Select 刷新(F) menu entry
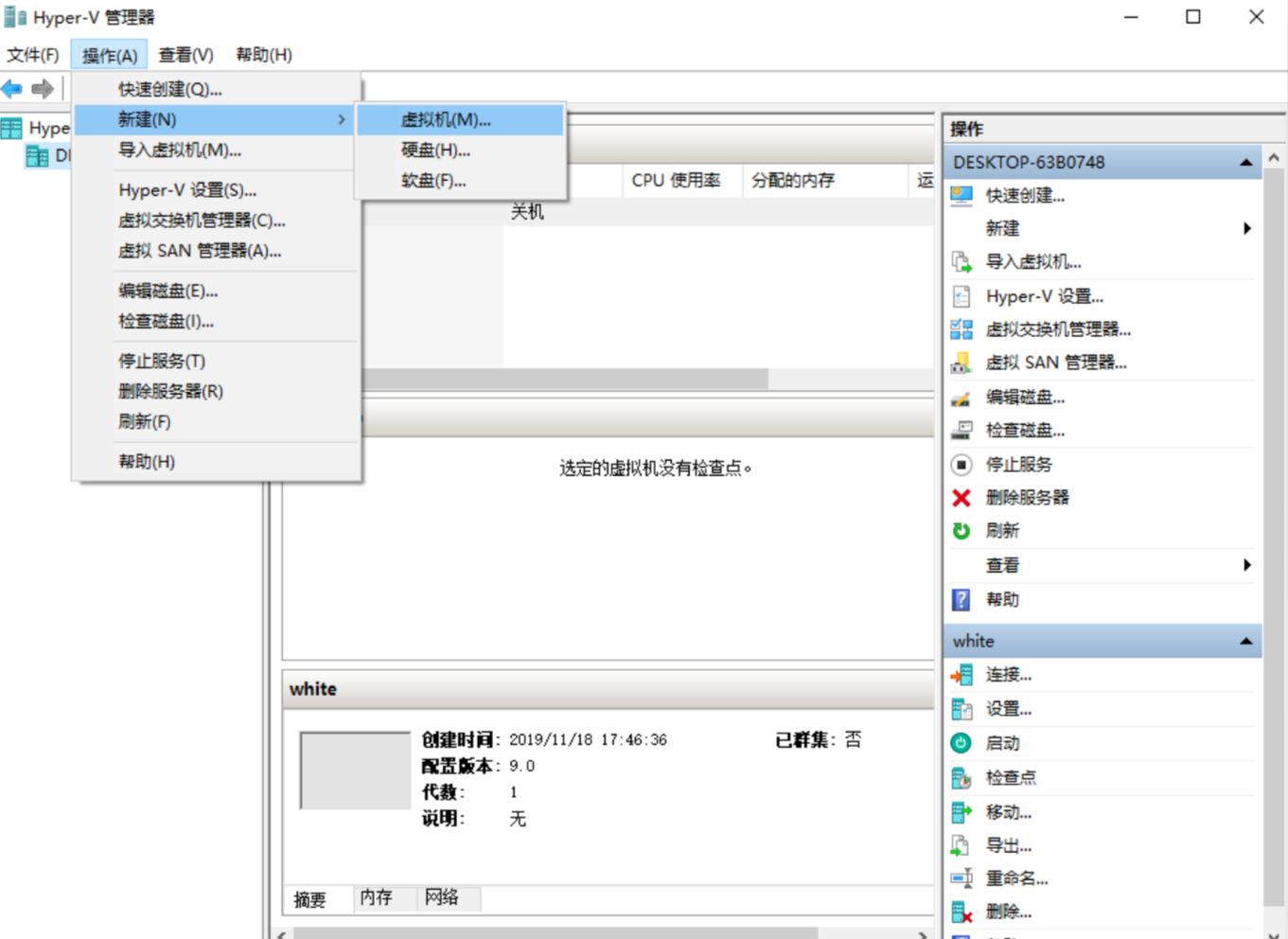The width and height of the screenshot is (1288, 939). 217,421
